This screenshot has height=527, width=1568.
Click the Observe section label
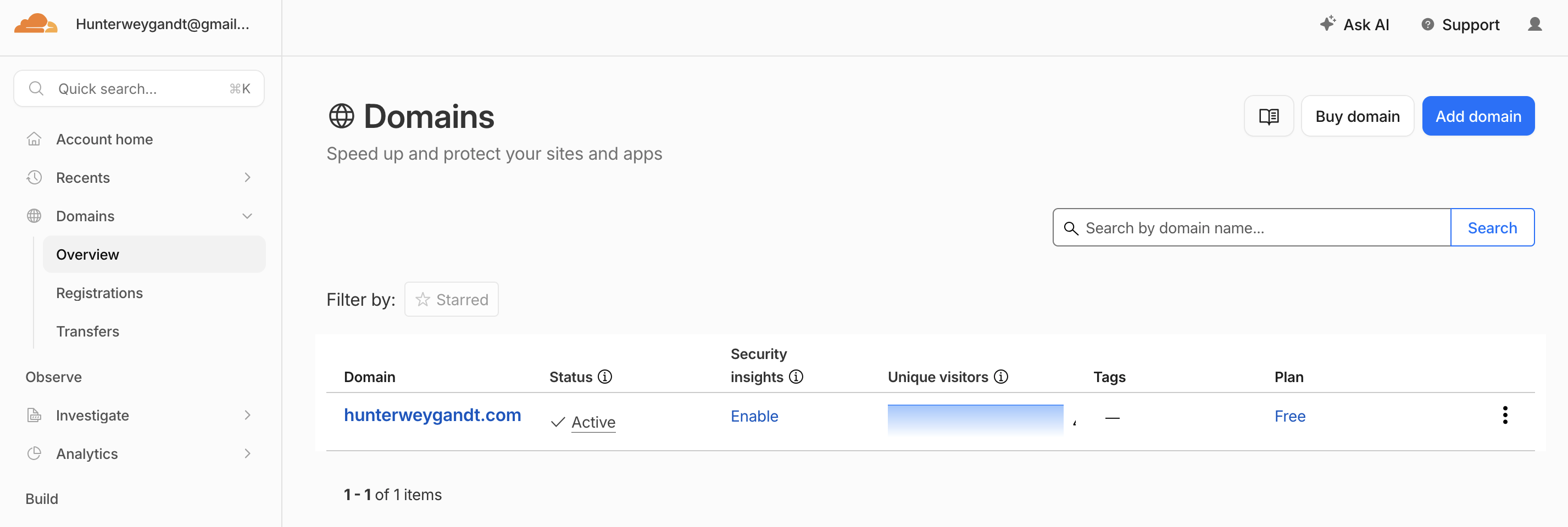pos(53,377)
